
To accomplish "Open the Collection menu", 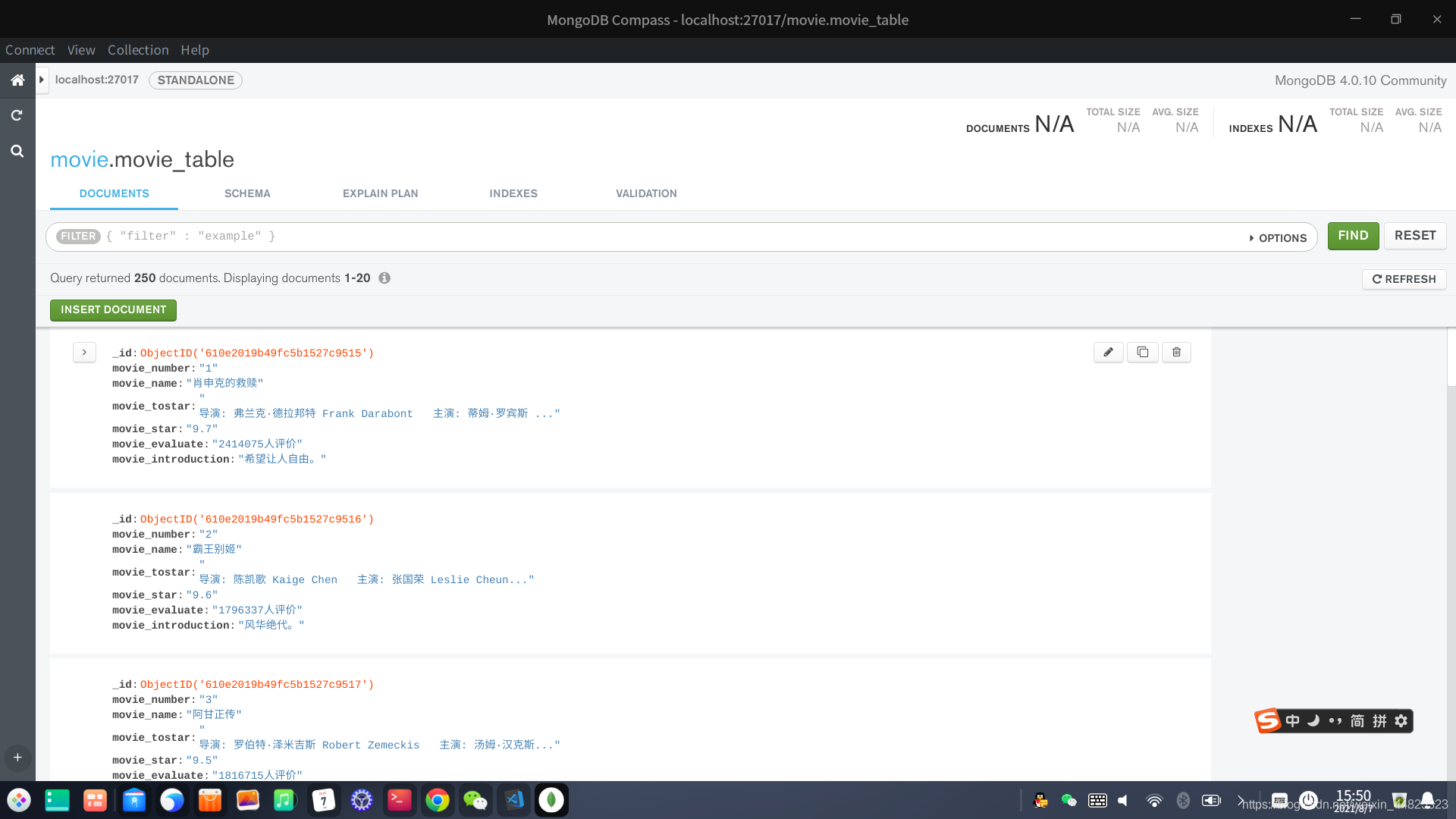I will [x=138, y=50].
